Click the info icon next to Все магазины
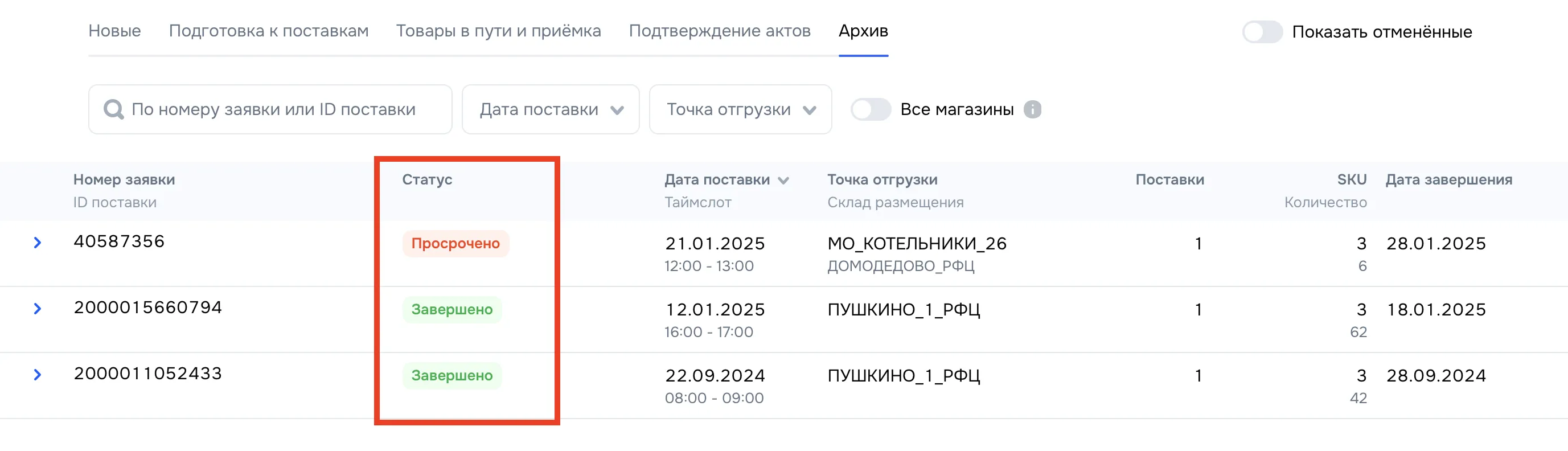This screenshot has height=451, width=1568. [1033, 109]
